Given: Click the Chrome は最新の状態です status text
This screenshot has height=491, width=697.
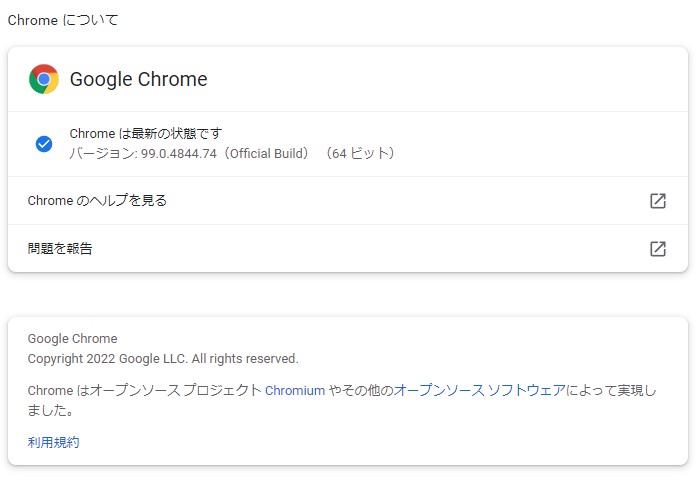Looking at the screenshot, I should click(x=146, y=134).
